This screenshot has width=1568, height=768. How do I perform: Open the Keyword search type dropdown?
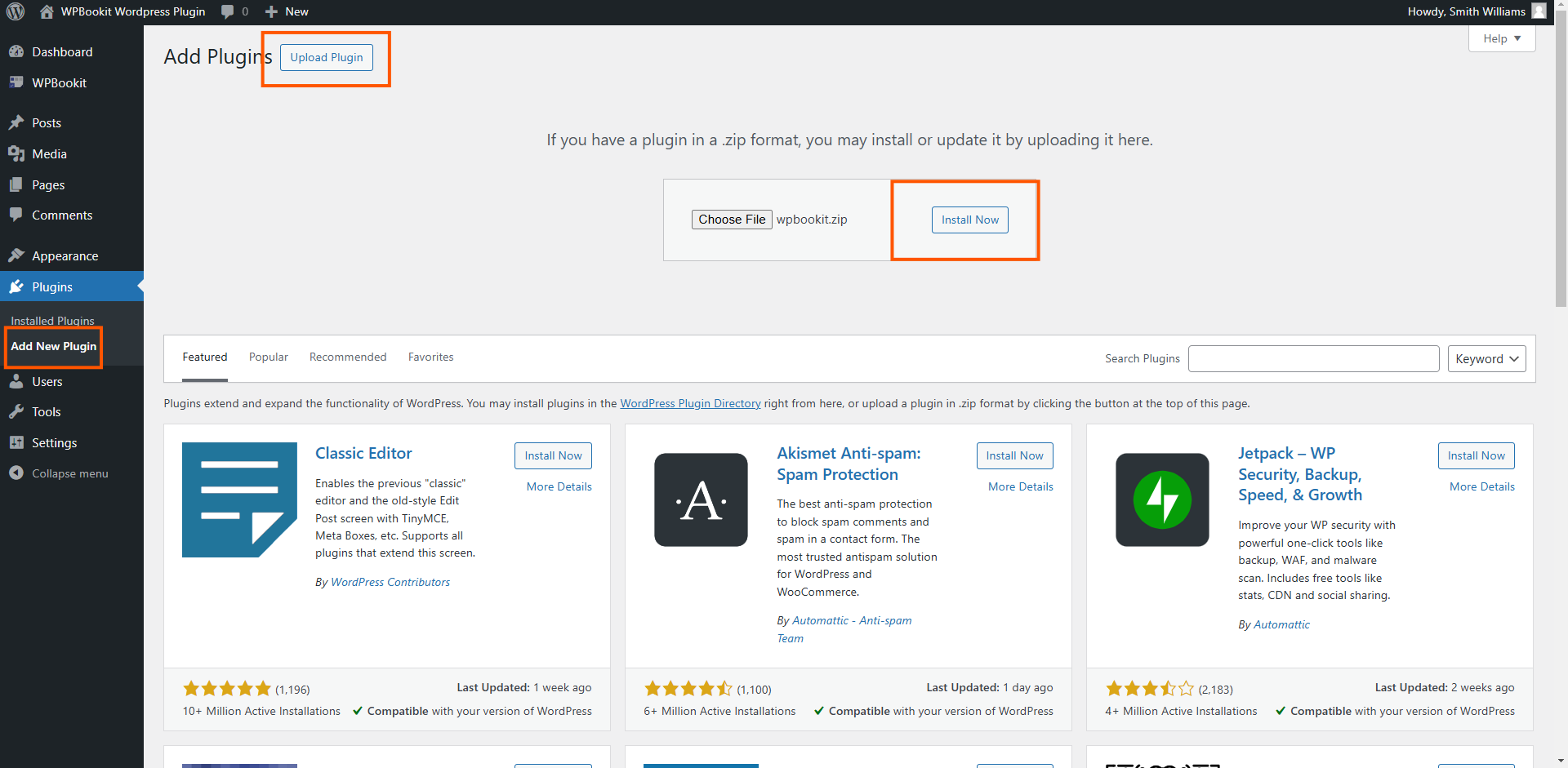click(x=1486, y=359)
